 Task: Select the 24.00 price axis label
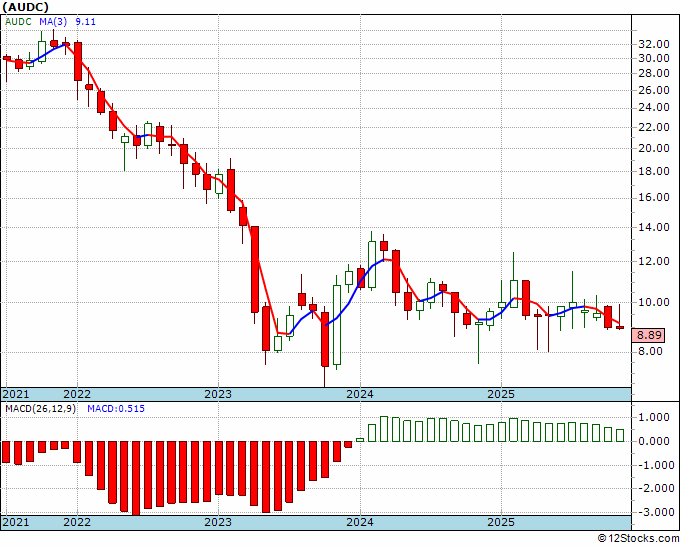[x=654, y=108]
